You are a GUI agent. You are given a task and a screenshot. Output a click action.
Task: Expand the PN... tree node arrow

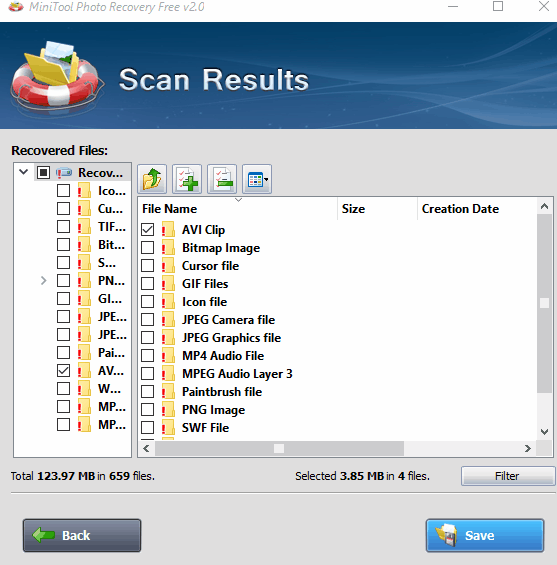(44, 280)
